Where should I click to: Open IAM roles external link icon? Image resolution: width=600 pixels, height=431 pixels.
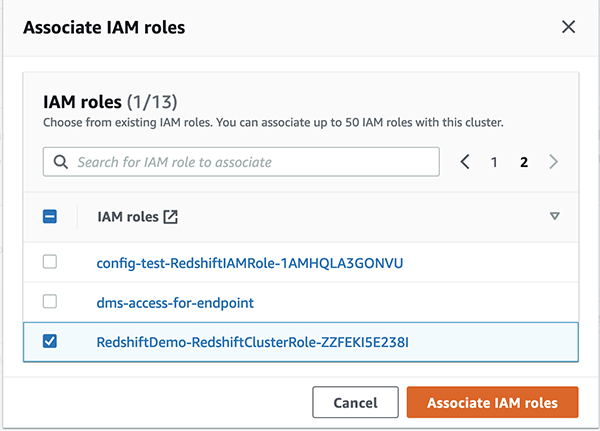[x=171, y=216]
